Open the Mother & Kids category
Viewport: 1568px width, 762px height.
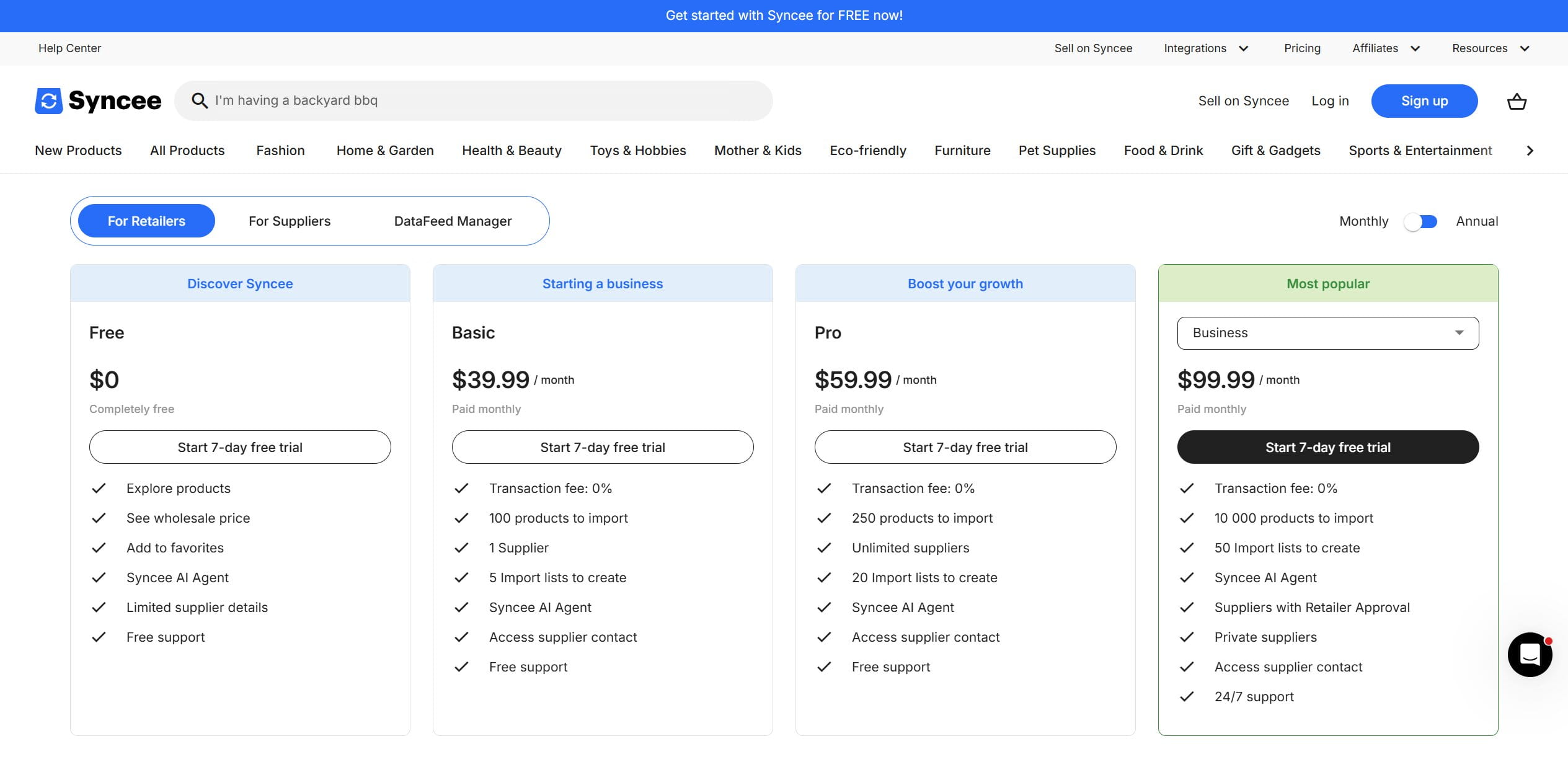coord(758,151)
